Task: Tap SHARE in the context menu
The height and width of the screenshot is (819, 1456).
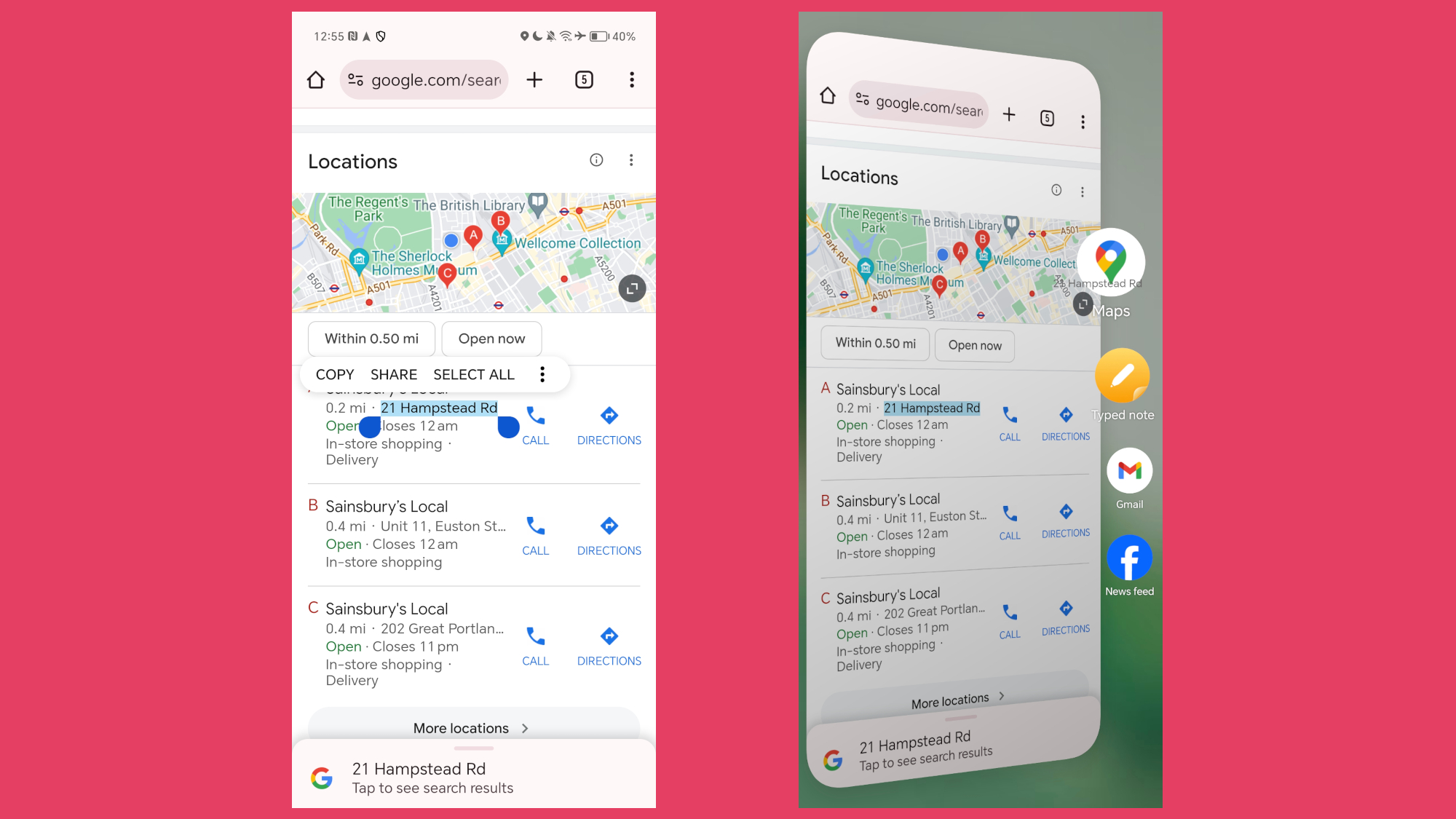Action: point(393,374)
